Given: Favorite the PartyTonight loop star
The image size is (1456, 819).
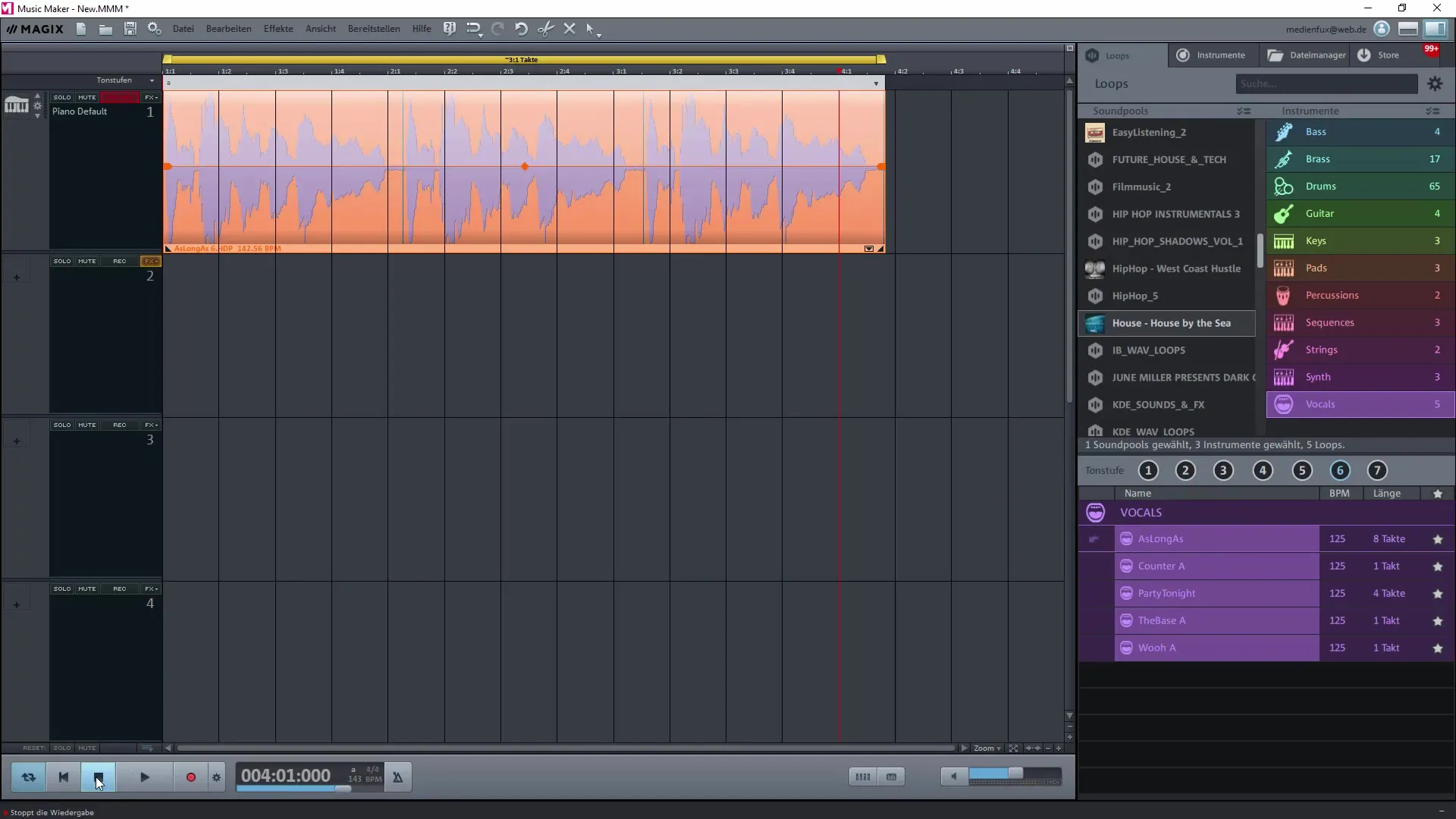Looking at the screenshot, I should pyautogui.click(x=1437, y=594).
